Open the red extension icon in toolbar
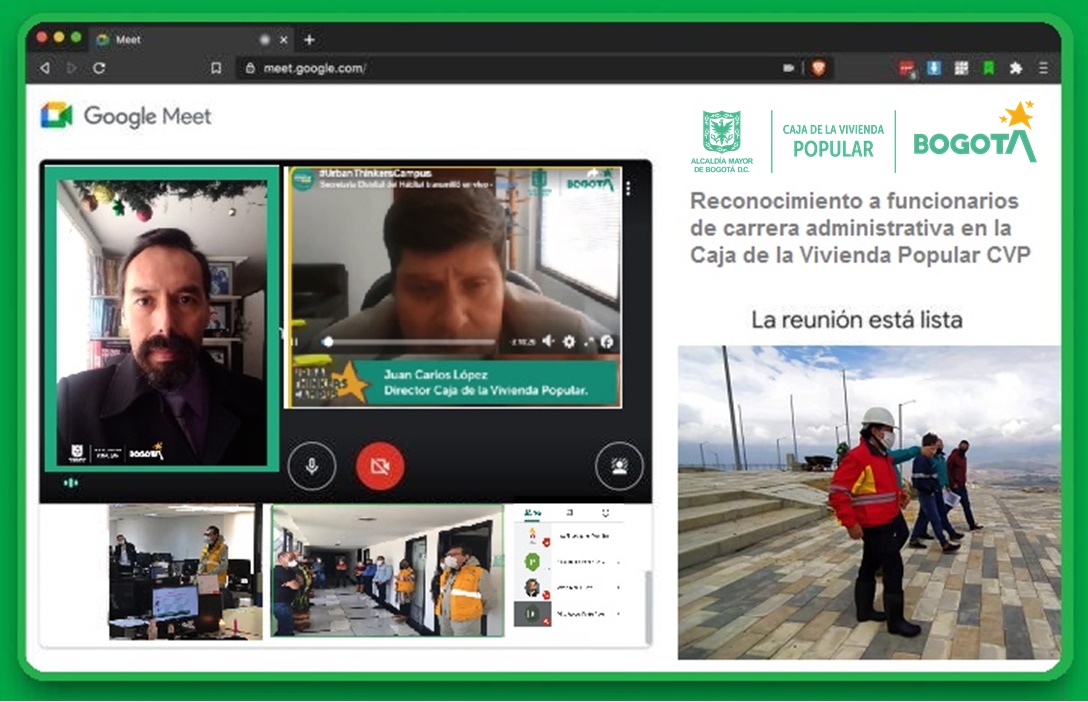This screenshot has width=1088, height=702. click(x=906, y=68)
